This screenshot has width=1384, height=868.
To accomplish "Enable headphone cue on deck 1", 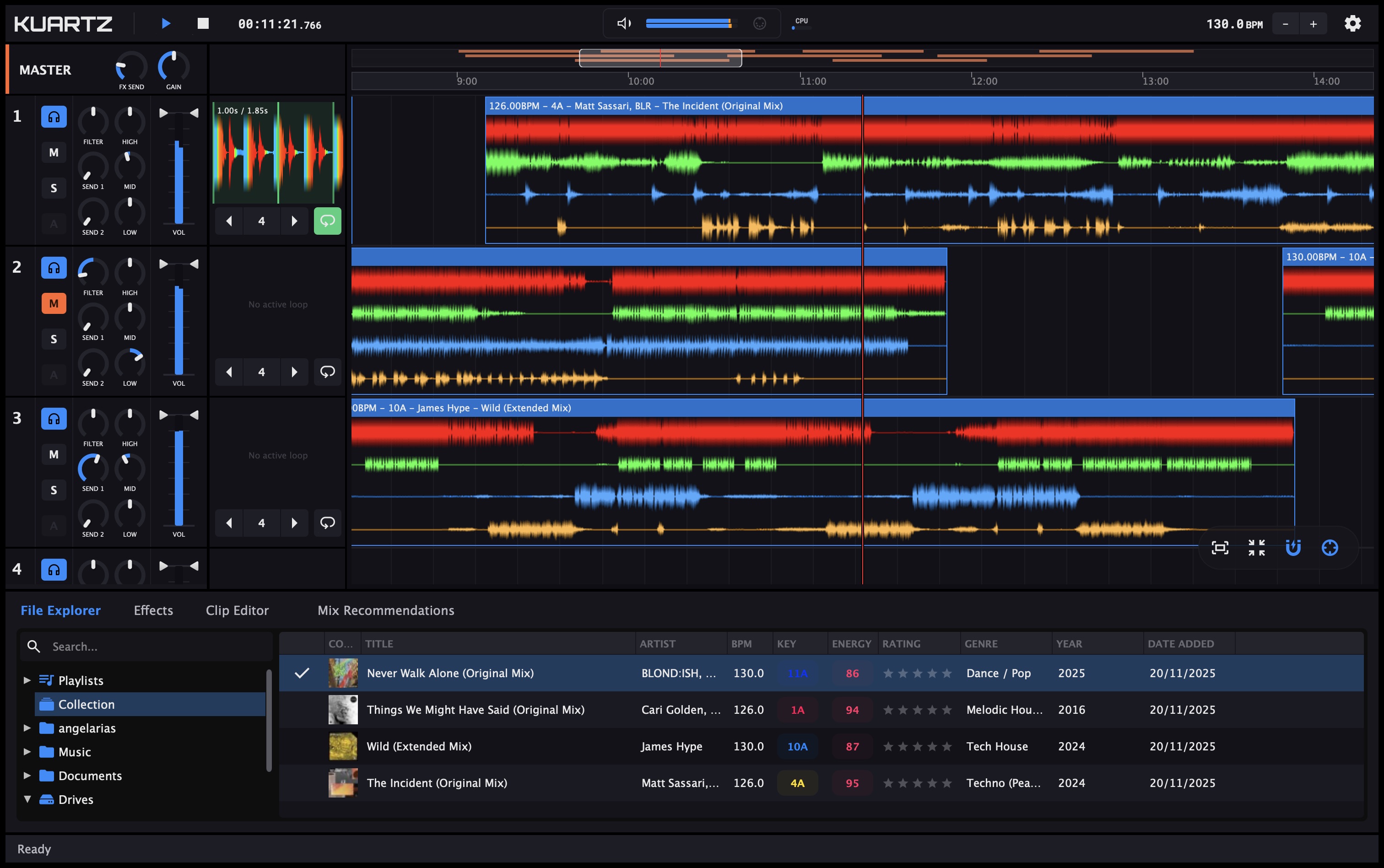I will coord(54,116).
